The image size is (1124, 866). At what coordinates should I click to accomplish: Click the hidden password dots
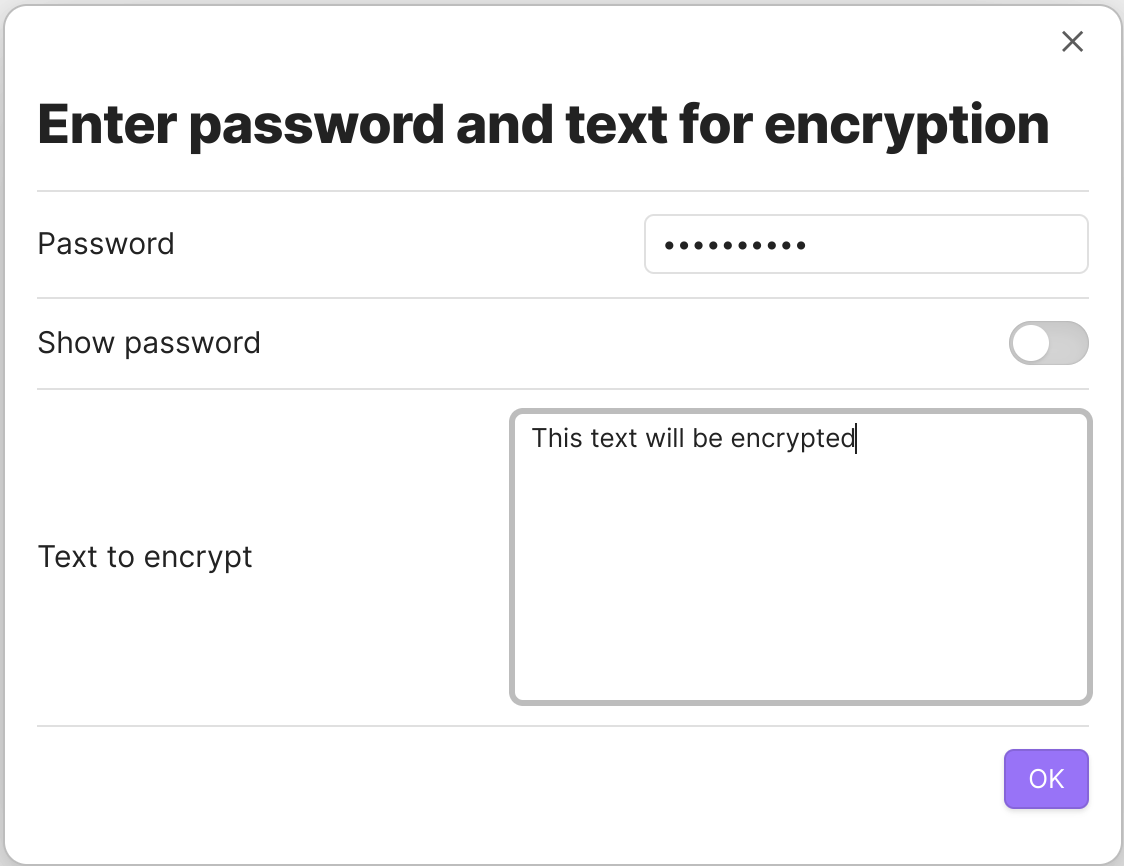736,244
